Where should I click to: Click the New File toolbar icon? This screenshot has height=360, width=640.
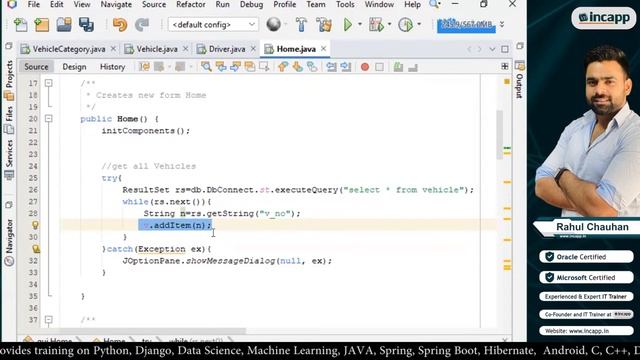20,25
